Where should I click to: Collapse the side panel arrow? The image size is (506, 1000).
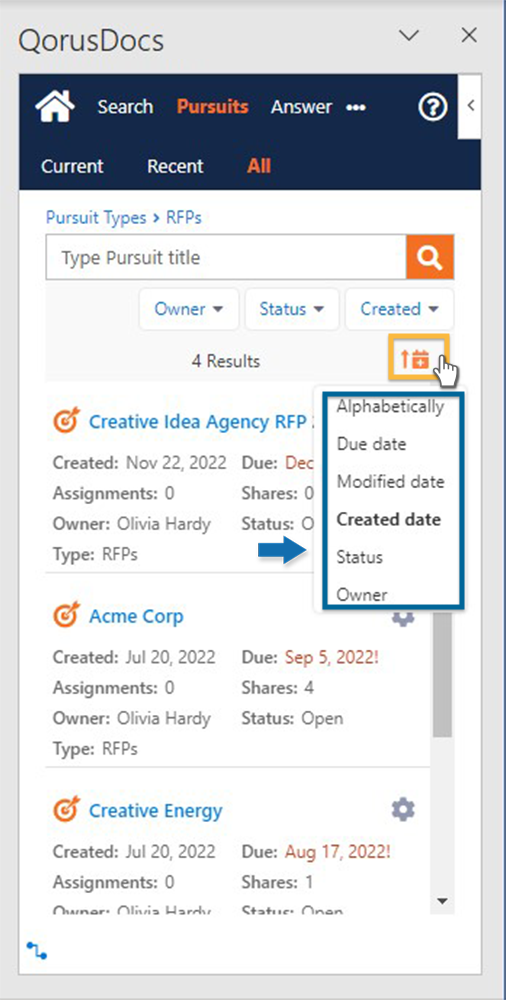pyautogui.click(x=470, y=106)
